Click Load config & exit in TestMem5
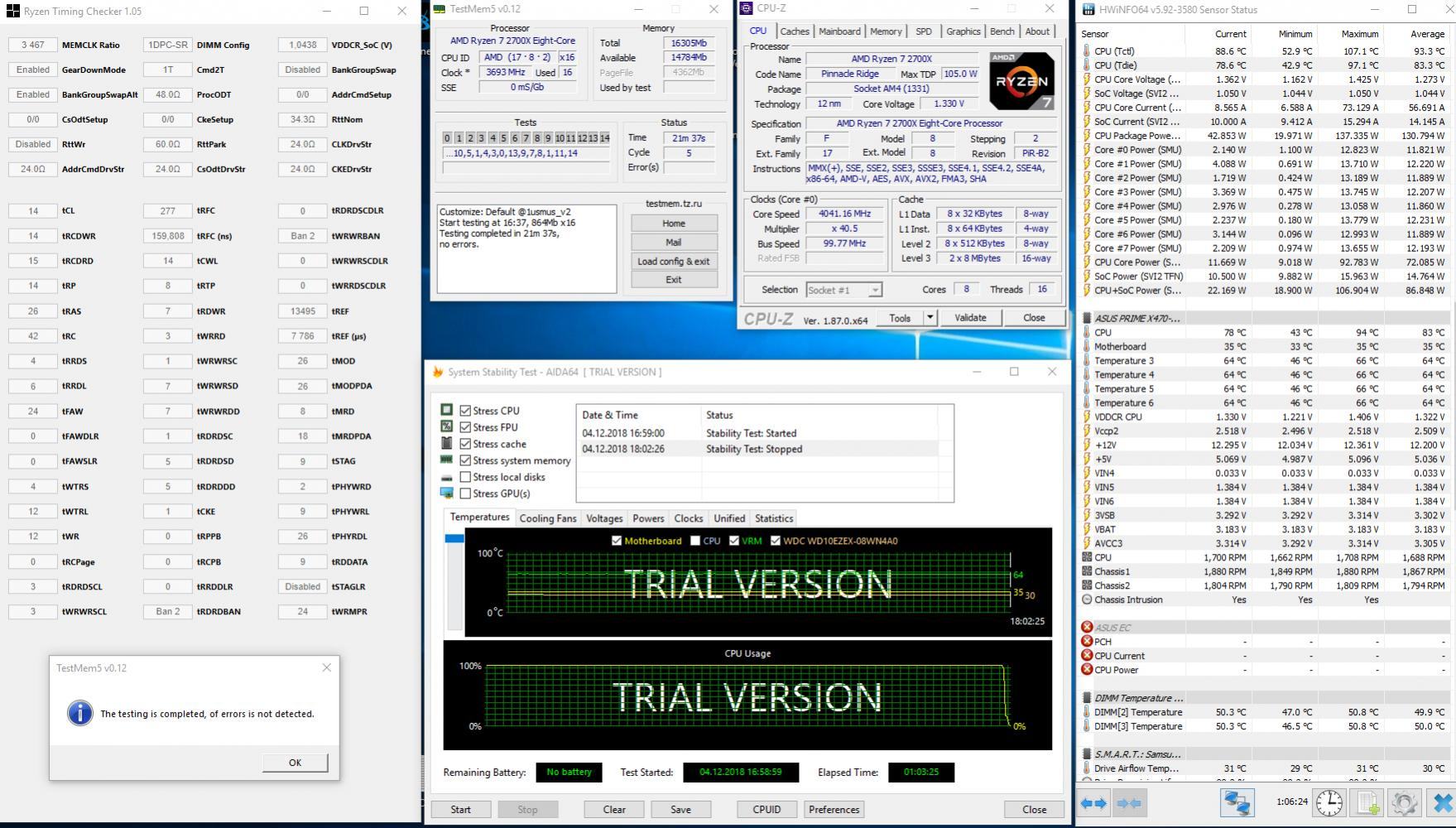The width and height of the screenshot is (1456, 828). coord(674,261)
